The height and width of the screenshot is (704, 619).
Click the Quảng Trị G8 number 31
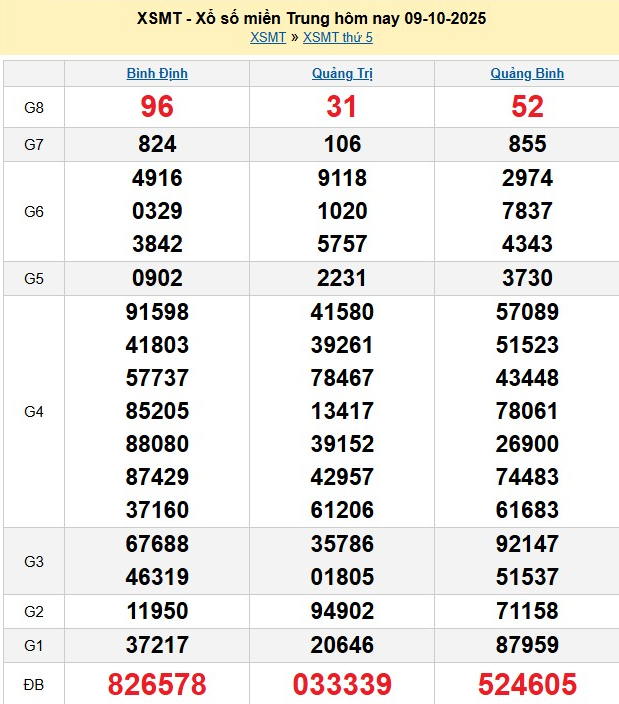click(342, 107)
